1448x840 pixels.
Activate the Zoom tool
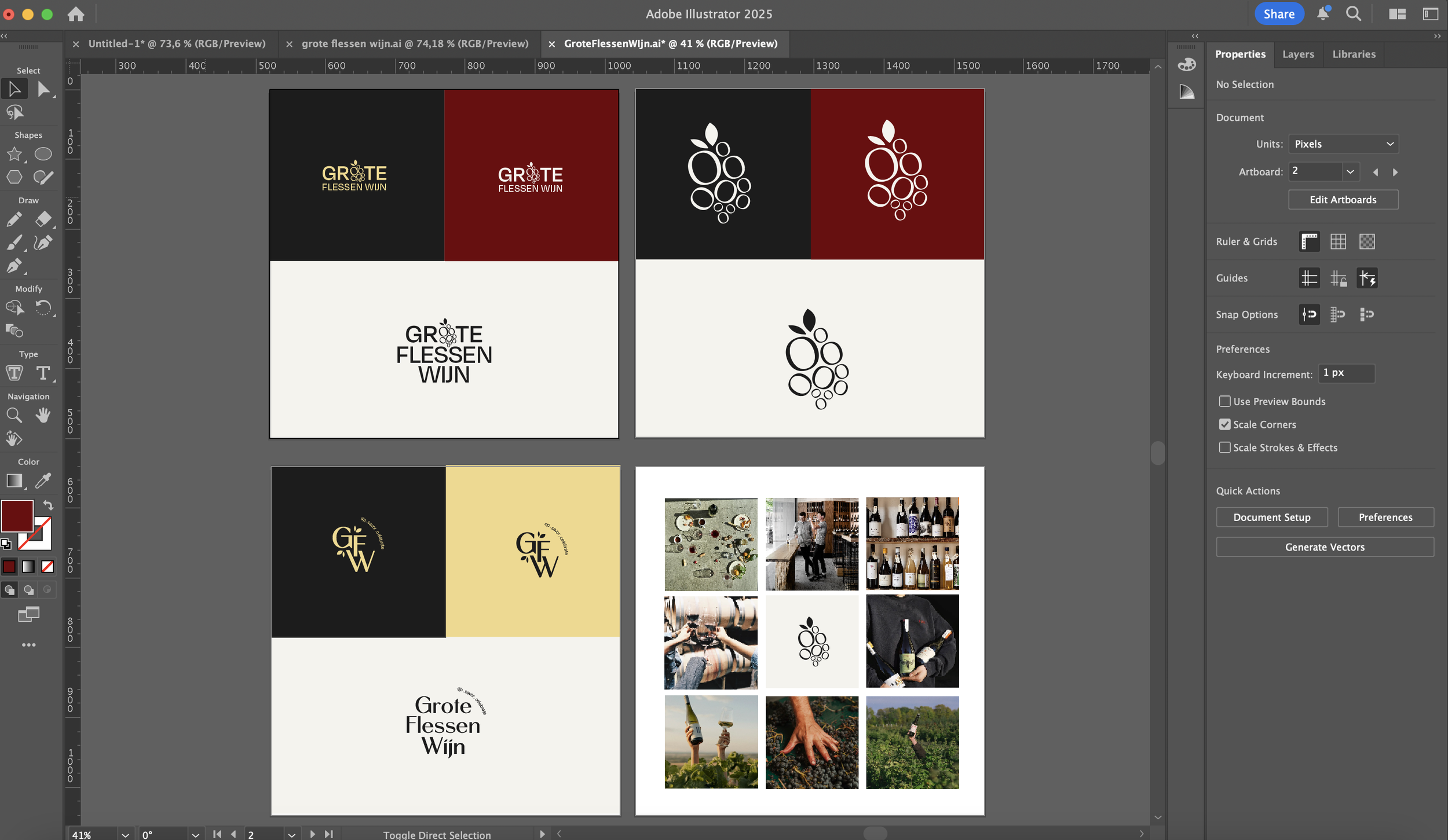point(14,415)
